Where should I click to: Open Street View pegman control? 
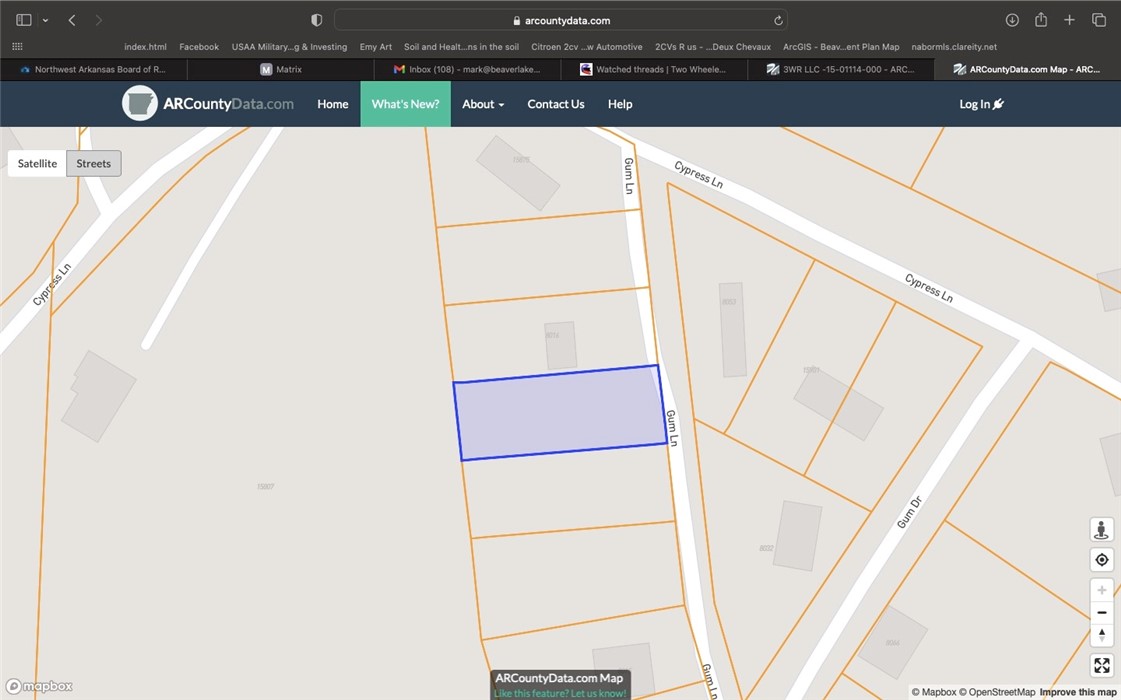click(1101, 530)
